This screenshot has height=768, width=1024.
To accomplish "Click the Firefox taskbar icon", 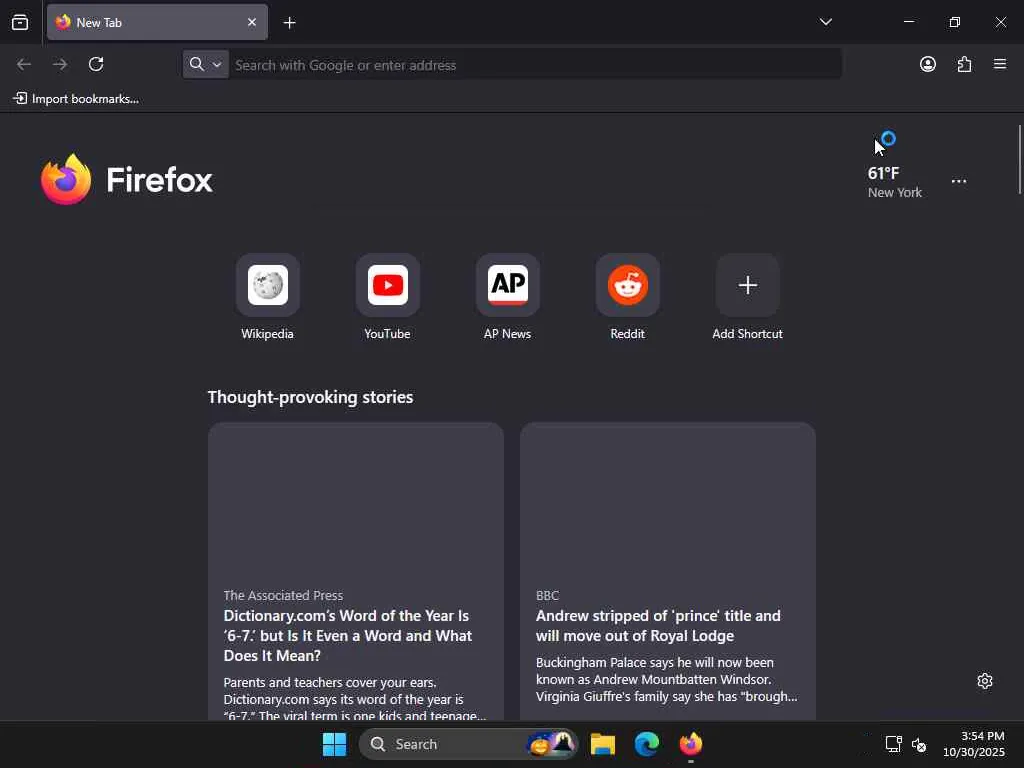I will 690,744.
